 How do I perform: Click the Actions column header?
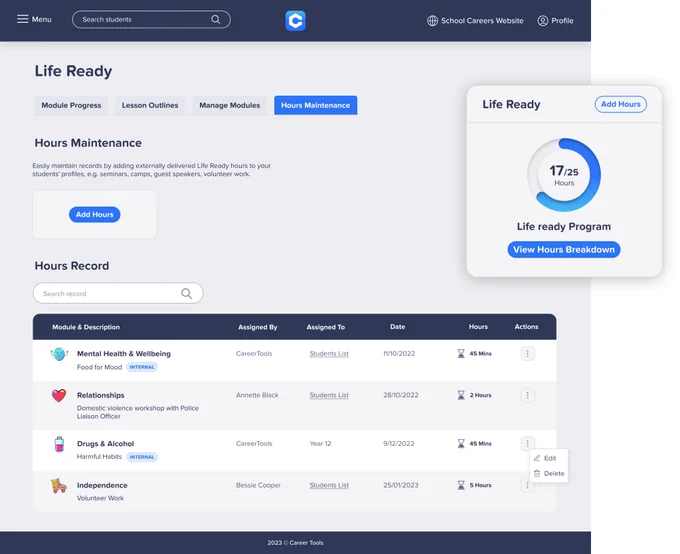point(526,327)
